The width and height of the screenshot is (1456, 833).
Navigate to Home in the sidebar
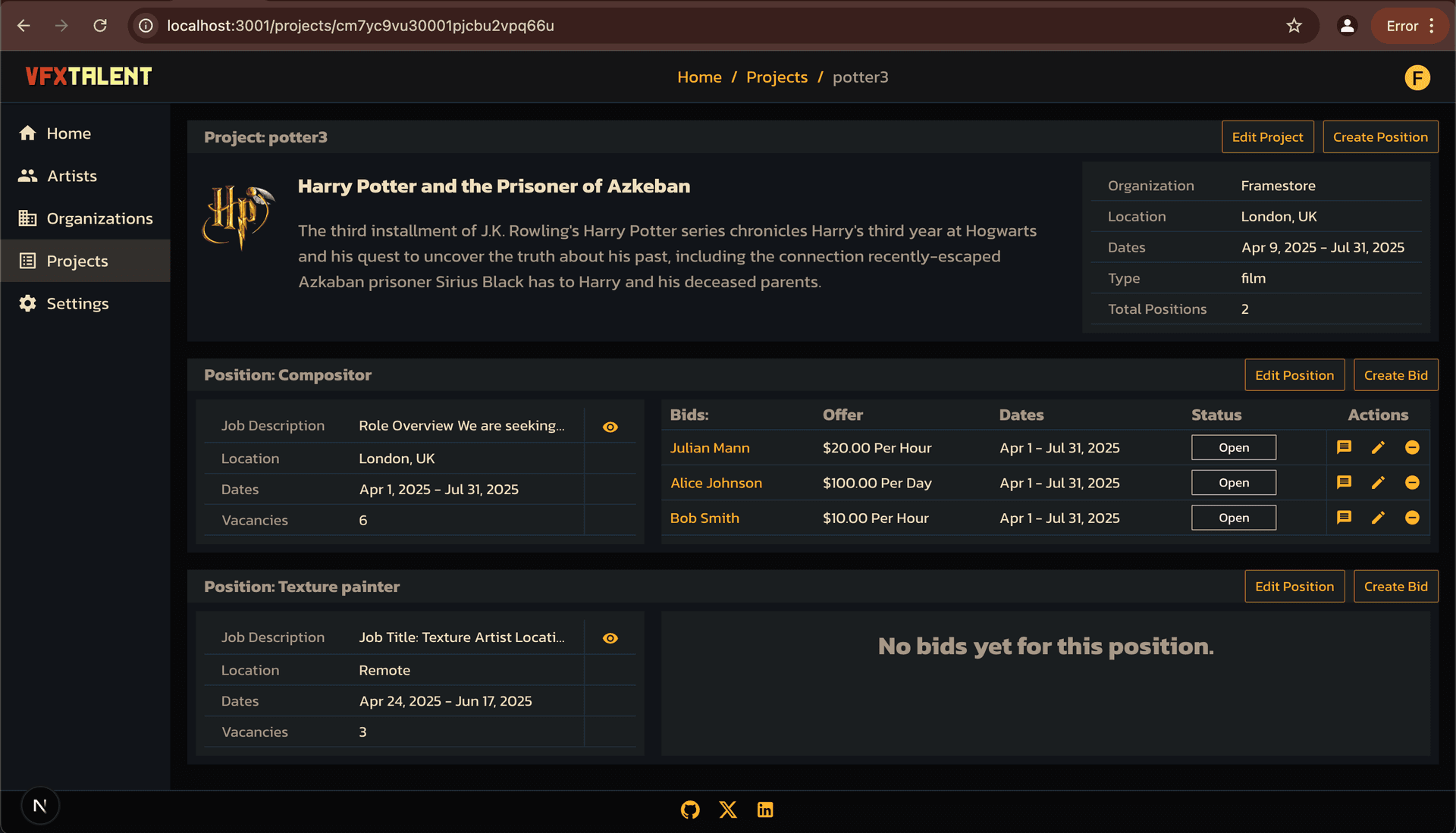coord(85,133)
